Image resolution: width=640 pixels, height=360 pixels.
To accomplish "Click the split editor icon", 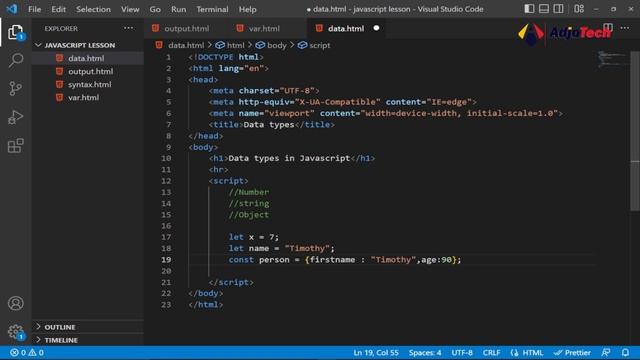I will pos(608,28).
